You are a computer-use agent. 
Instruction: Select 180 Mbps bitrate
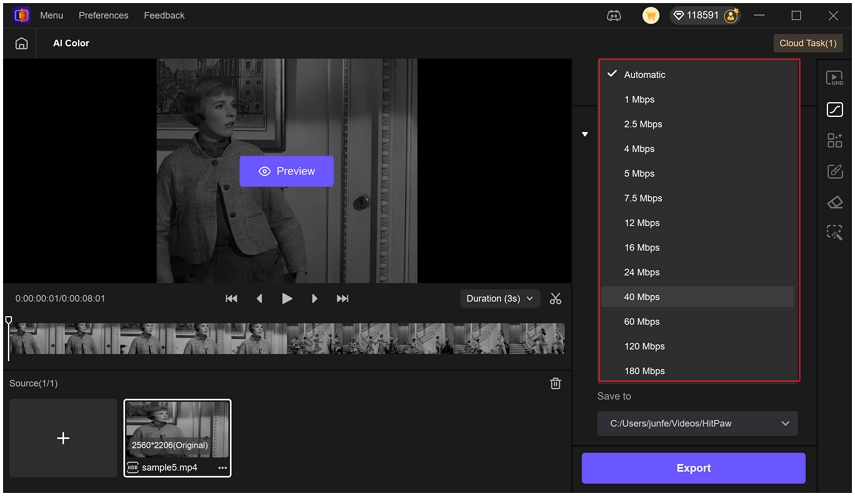click(x=698, y=370)
